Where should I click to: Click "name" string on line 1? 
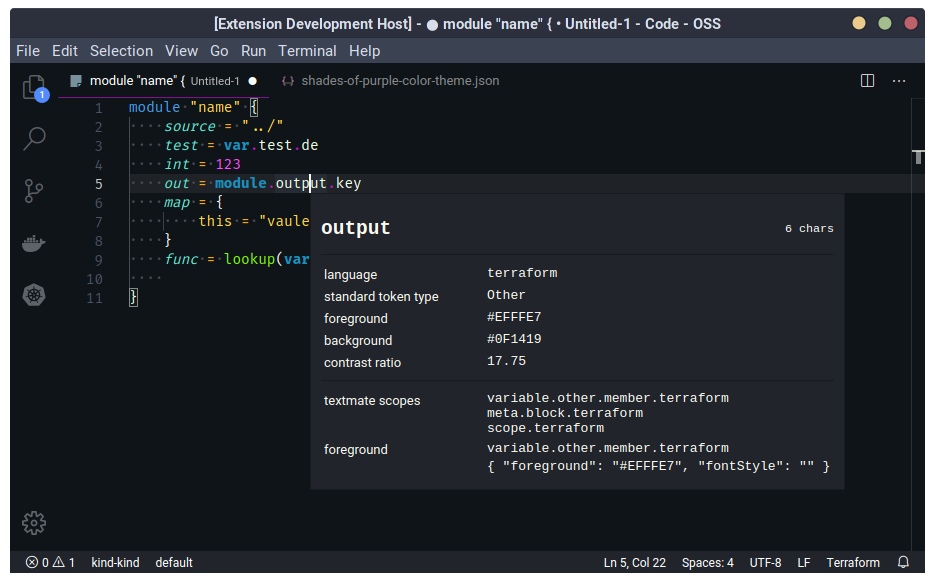(215, 107)
